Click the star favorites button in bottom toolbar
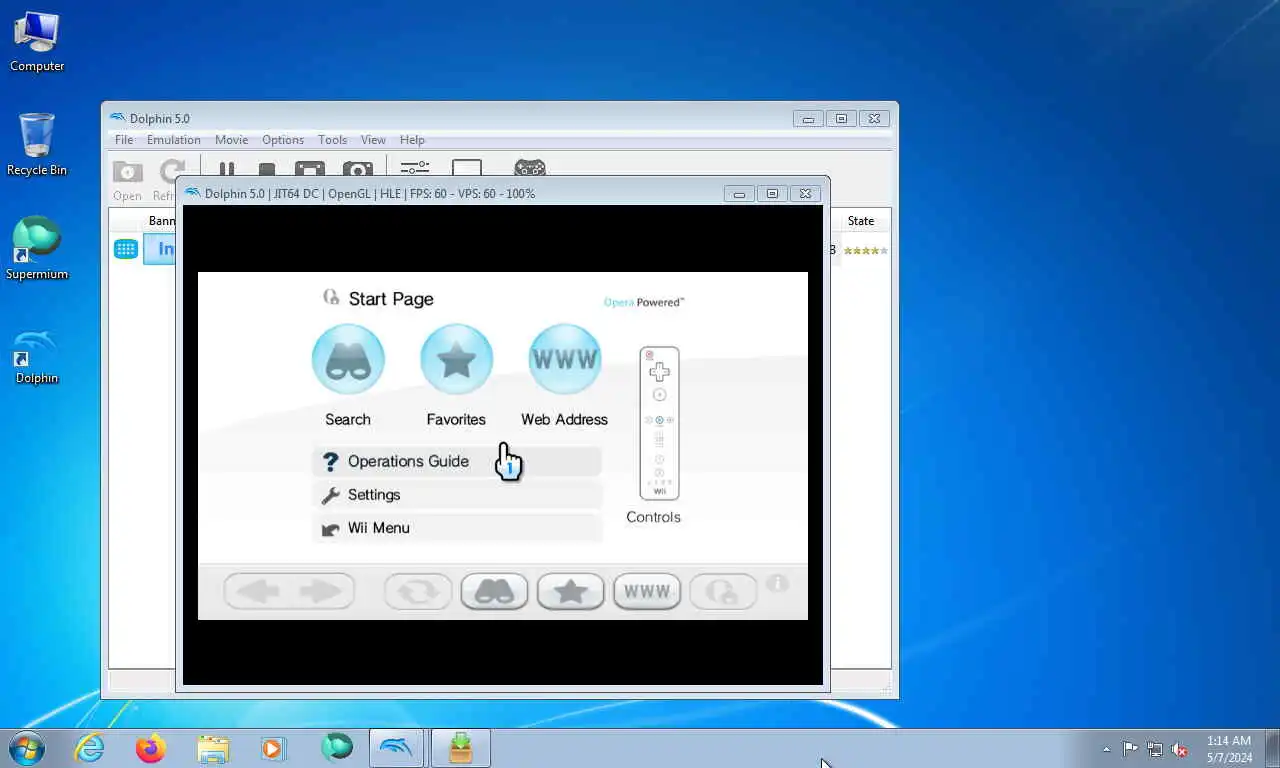Screen dimensions: 1280x768 [571, 591]
